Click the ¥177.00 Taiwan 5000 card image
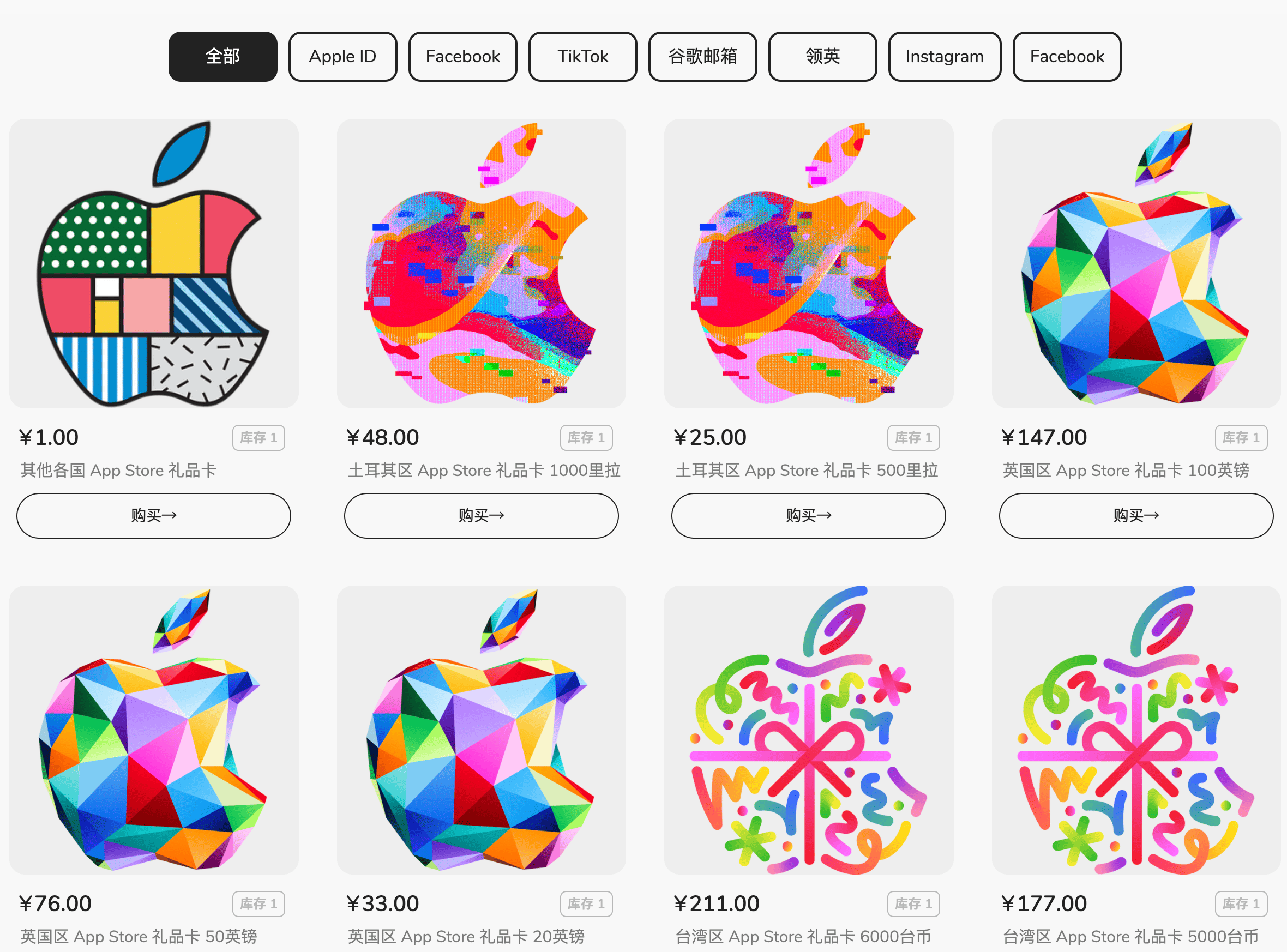 pos(1136,730)
